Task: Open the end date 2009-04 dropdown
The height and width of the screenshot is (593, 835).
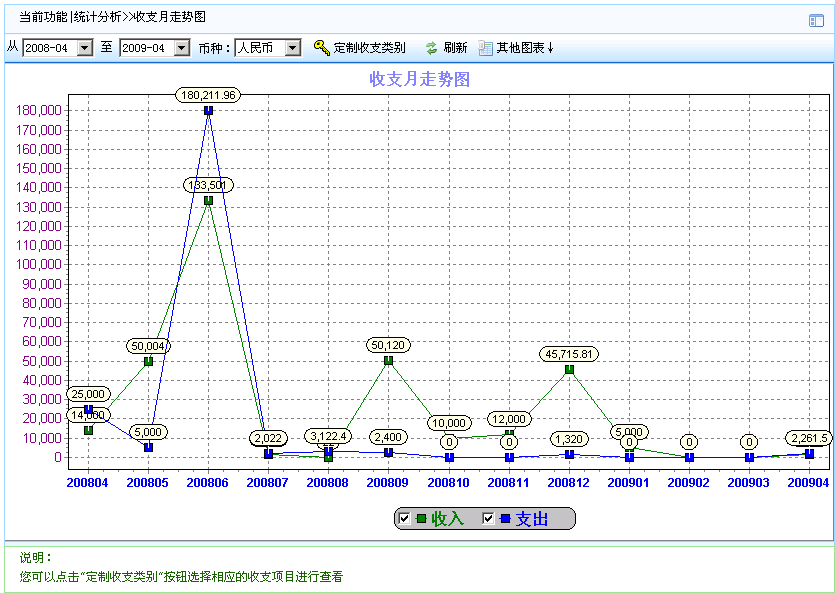Action: pyautogui.click(x=181, y=48)
